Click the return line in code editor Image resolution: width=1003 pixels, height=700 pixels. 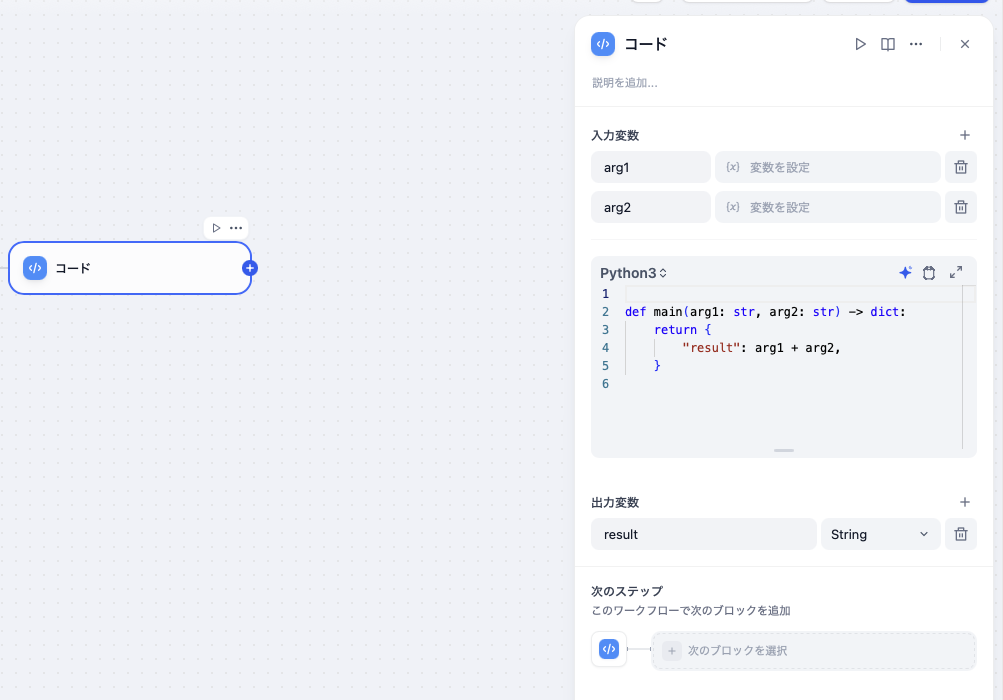[x=683, y=330]
